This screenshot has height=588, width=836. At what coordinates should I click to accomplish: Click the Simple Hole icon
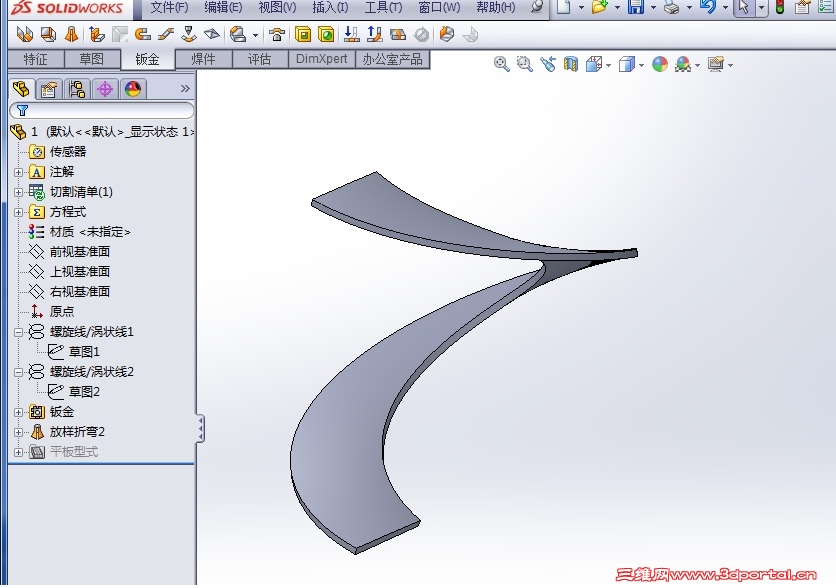(x=326, y=35)
